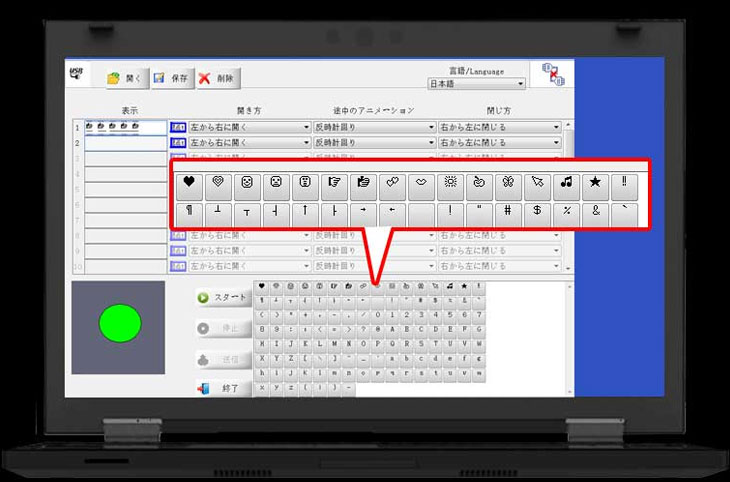The height and width of the screenshot is (482, 730).
Task: Expand row 1 middle animation dropdown
Action: point(374,128)
